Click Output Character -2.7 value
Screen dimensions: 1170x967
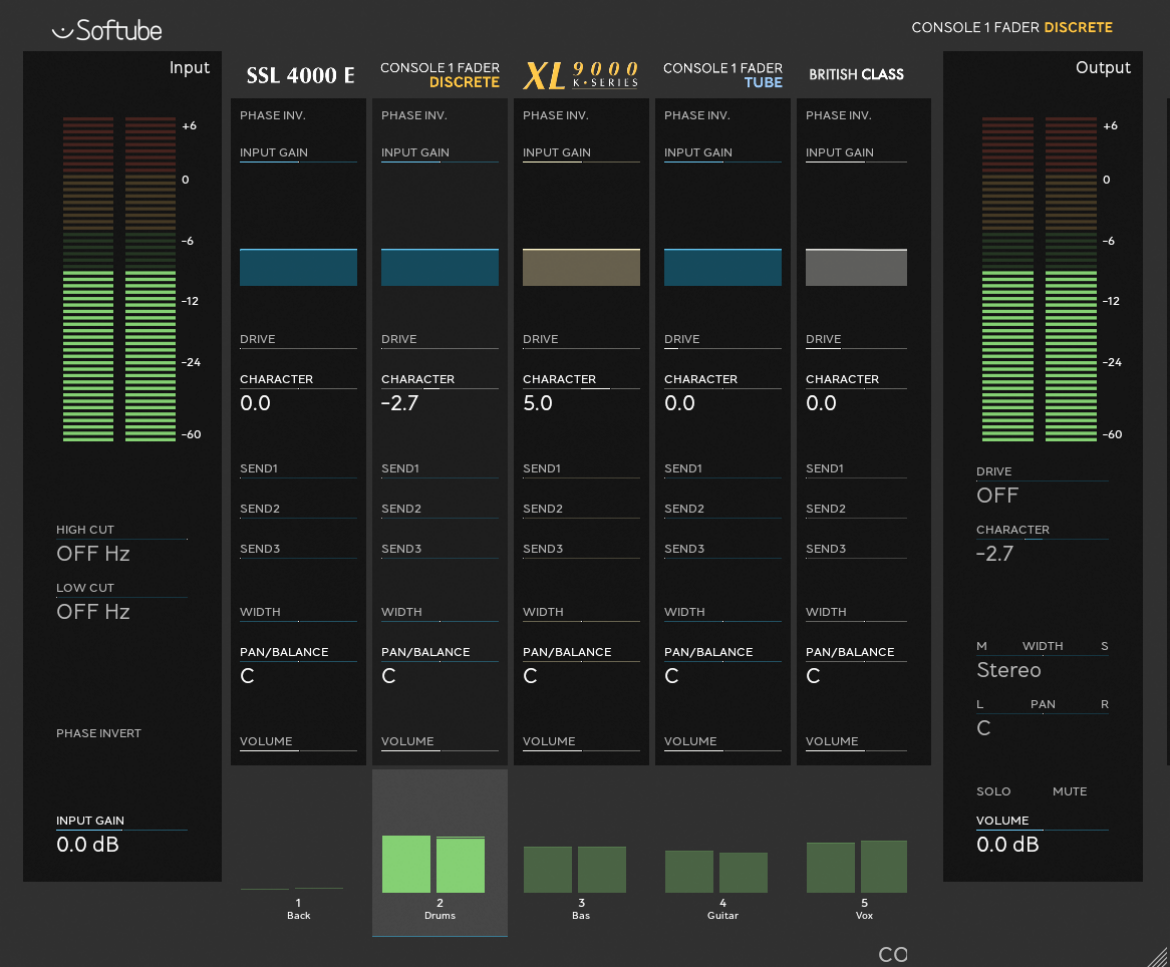coord(995,554)
